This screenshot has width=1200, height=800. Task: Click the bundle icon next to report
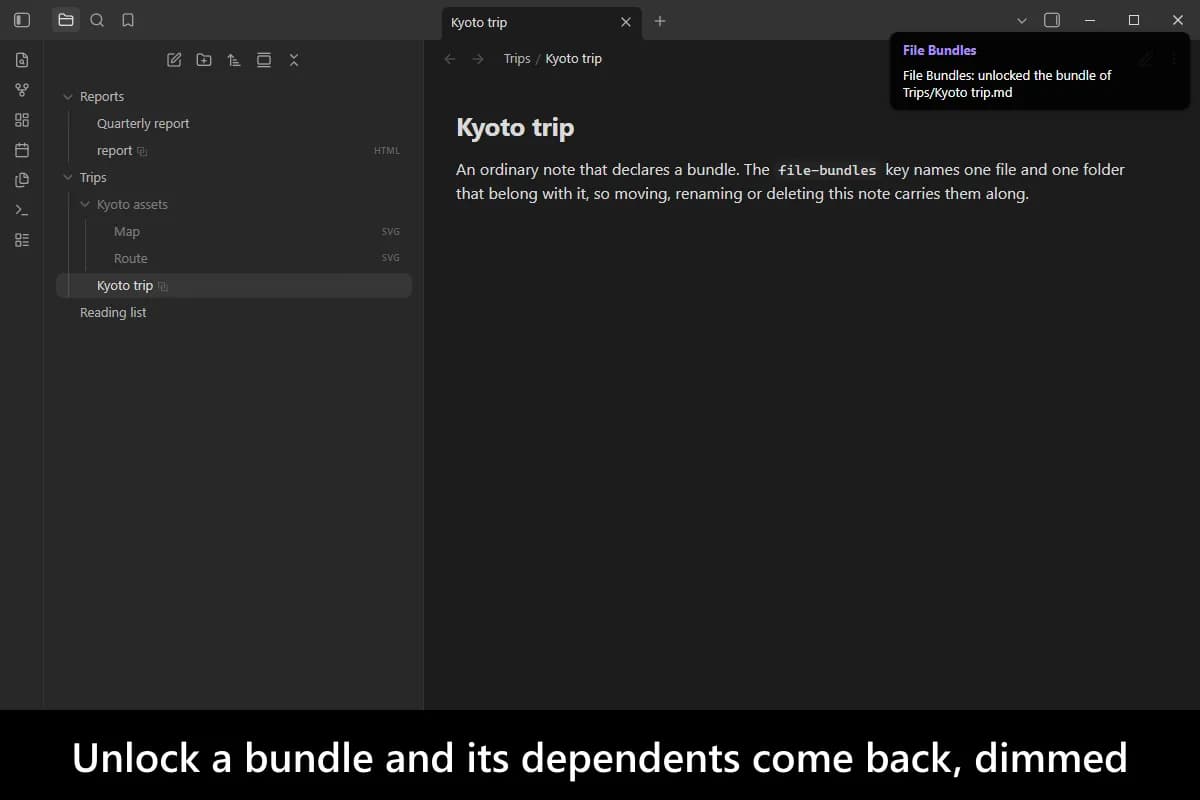pyautogui.click(x=142, y=151)
